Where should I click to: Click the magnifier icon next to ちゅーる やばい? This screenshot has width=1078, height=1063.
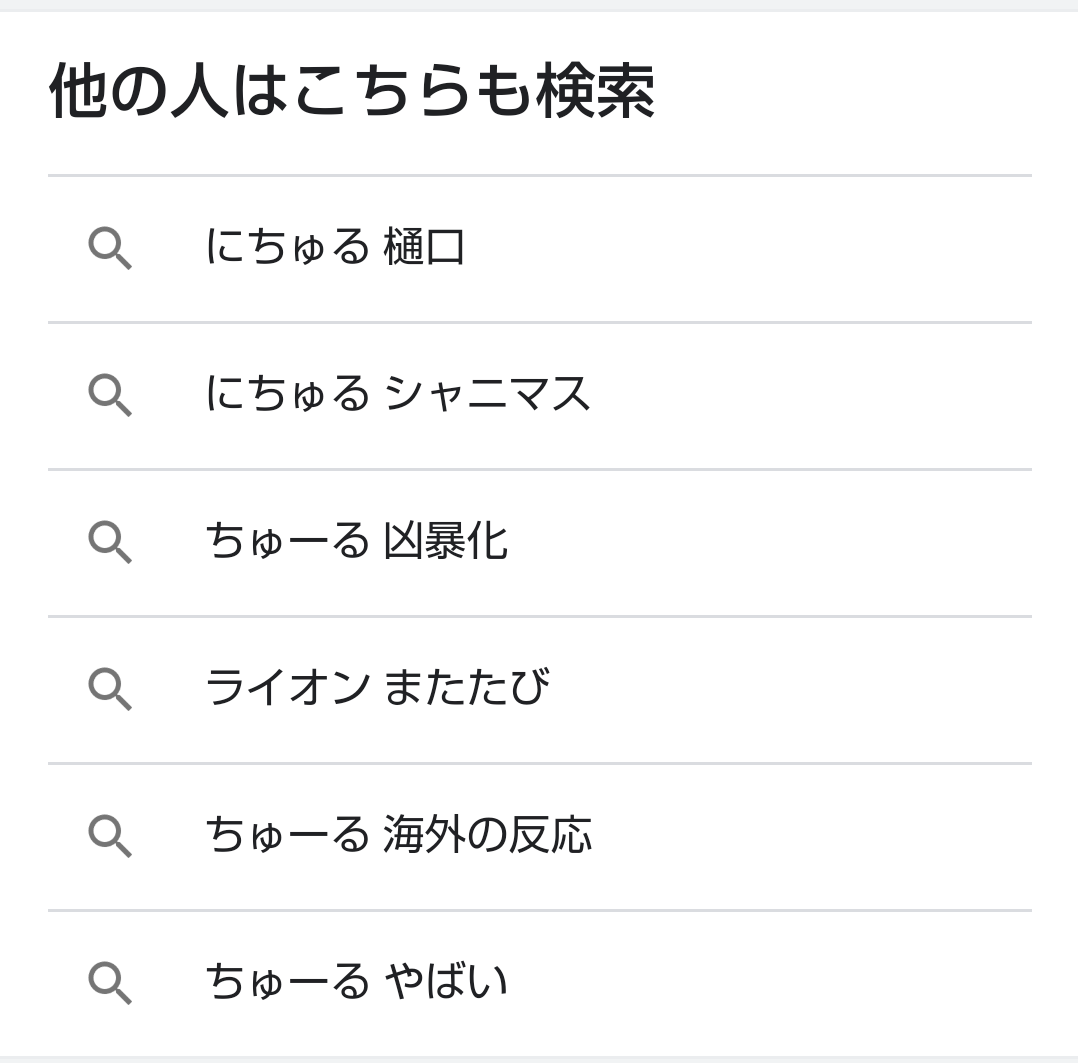(x=109, y=983)
